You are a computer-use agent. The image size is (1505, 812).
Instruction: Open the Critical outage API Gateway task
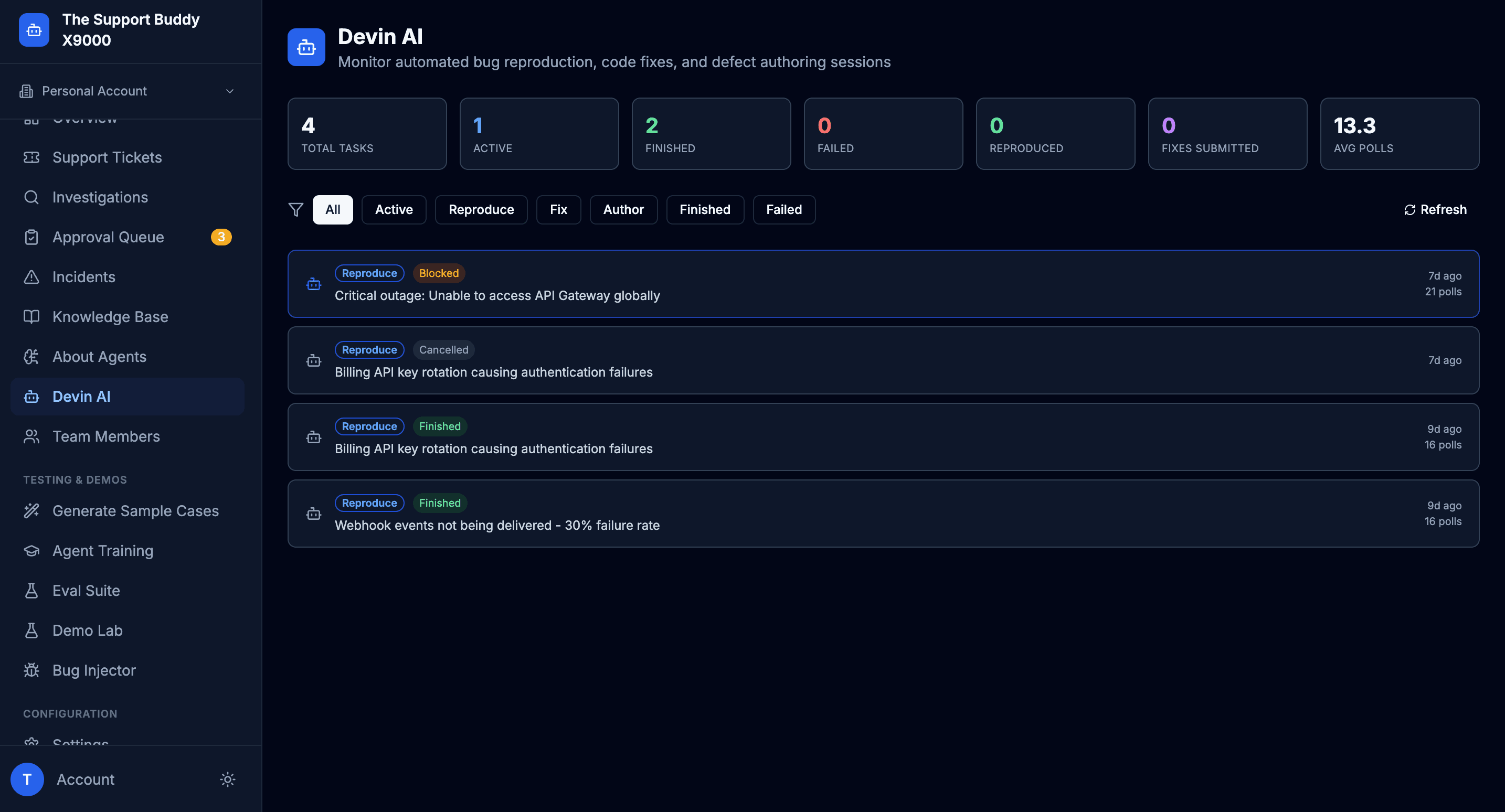[x=883, y=284]
